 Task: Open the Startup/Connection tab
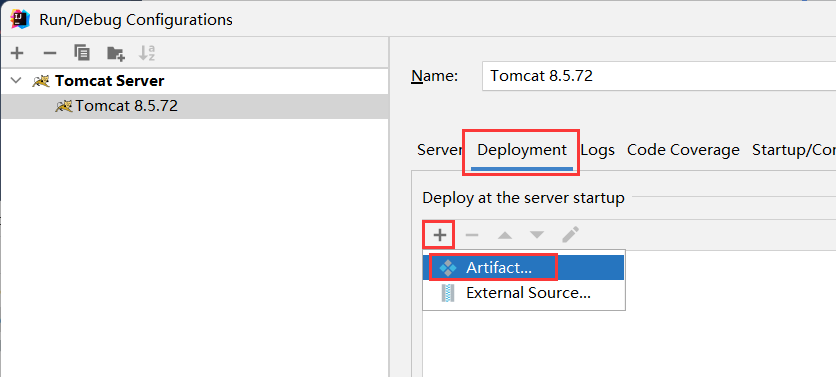tap(794, 150)
